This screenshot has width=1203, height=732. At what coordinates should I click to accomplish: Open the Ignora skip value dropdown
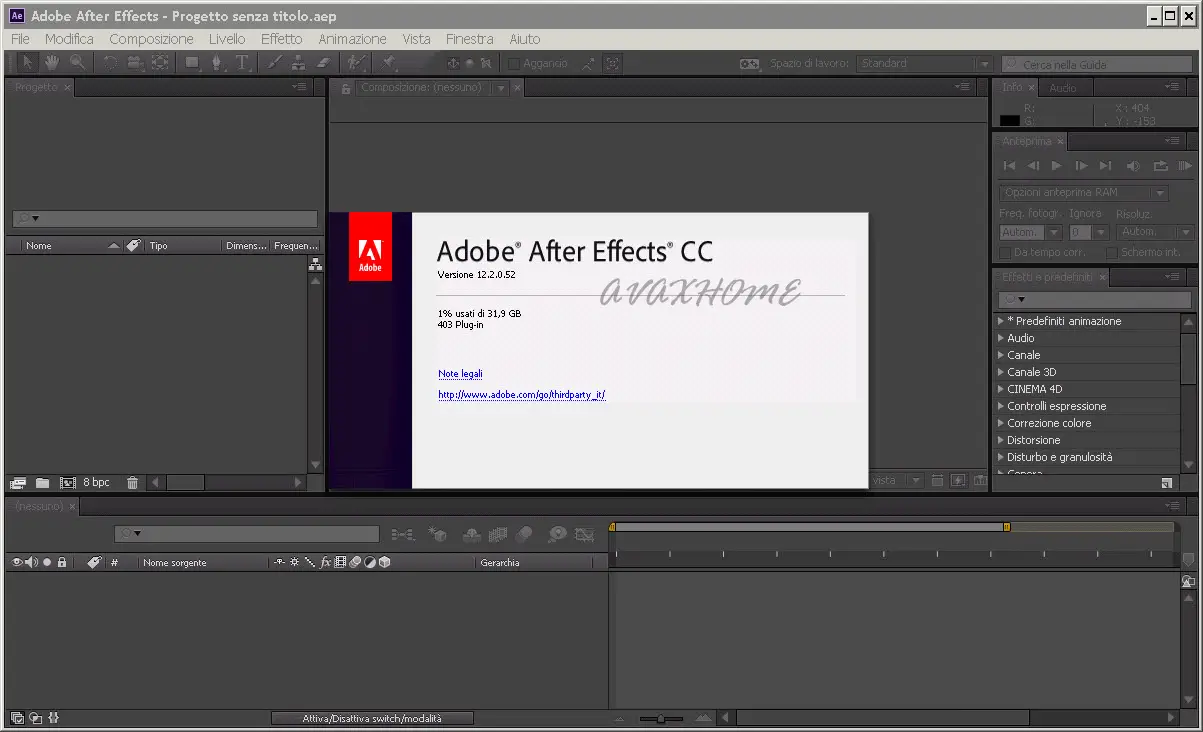[1088, 232]
